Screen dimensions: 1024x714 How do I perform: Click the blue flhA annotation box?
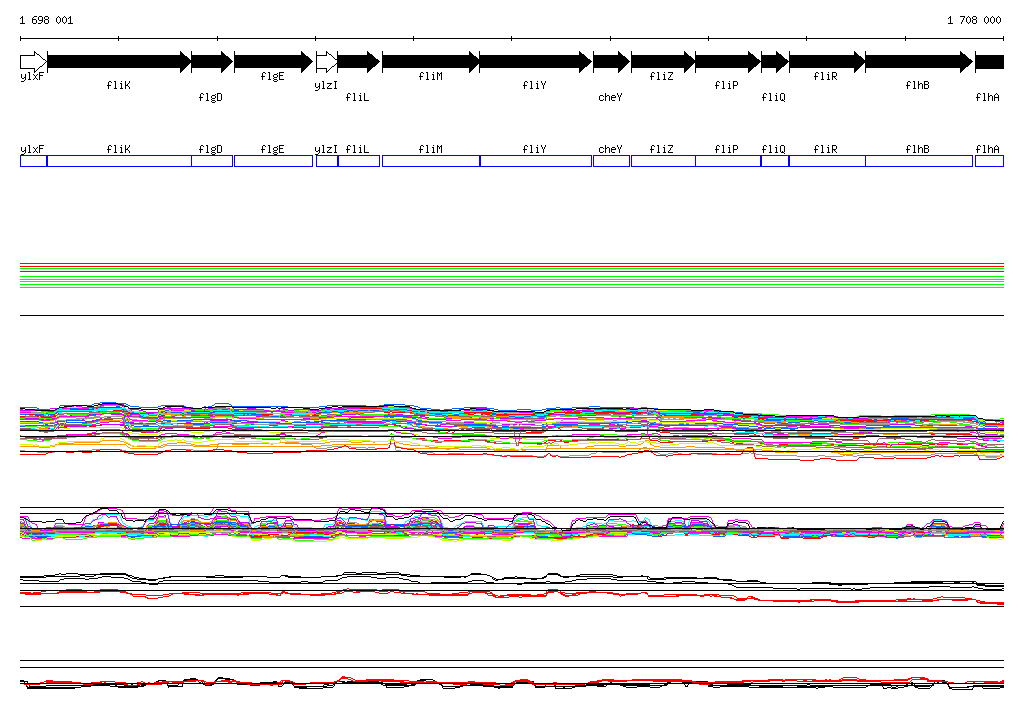[x=989, y=161]
